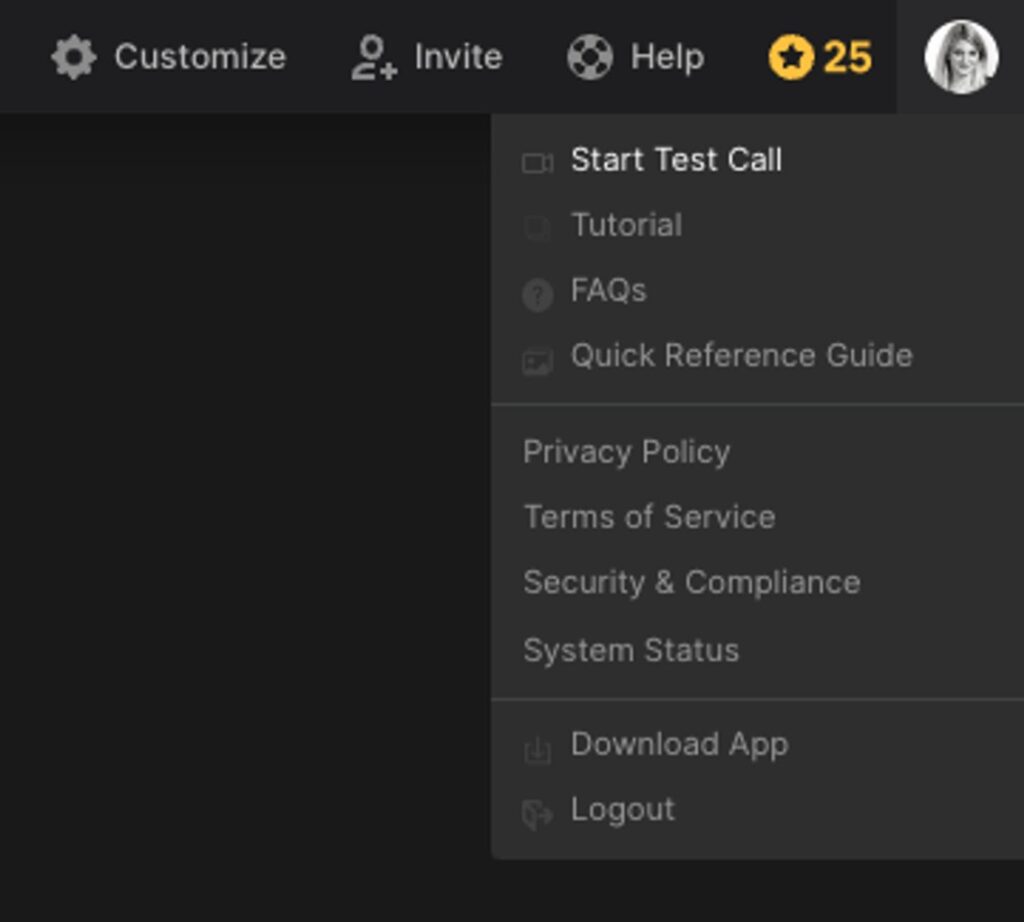The image size is (1024, 922).
Task: Open the Privacy Policy link
Action: tap(626, 452)
